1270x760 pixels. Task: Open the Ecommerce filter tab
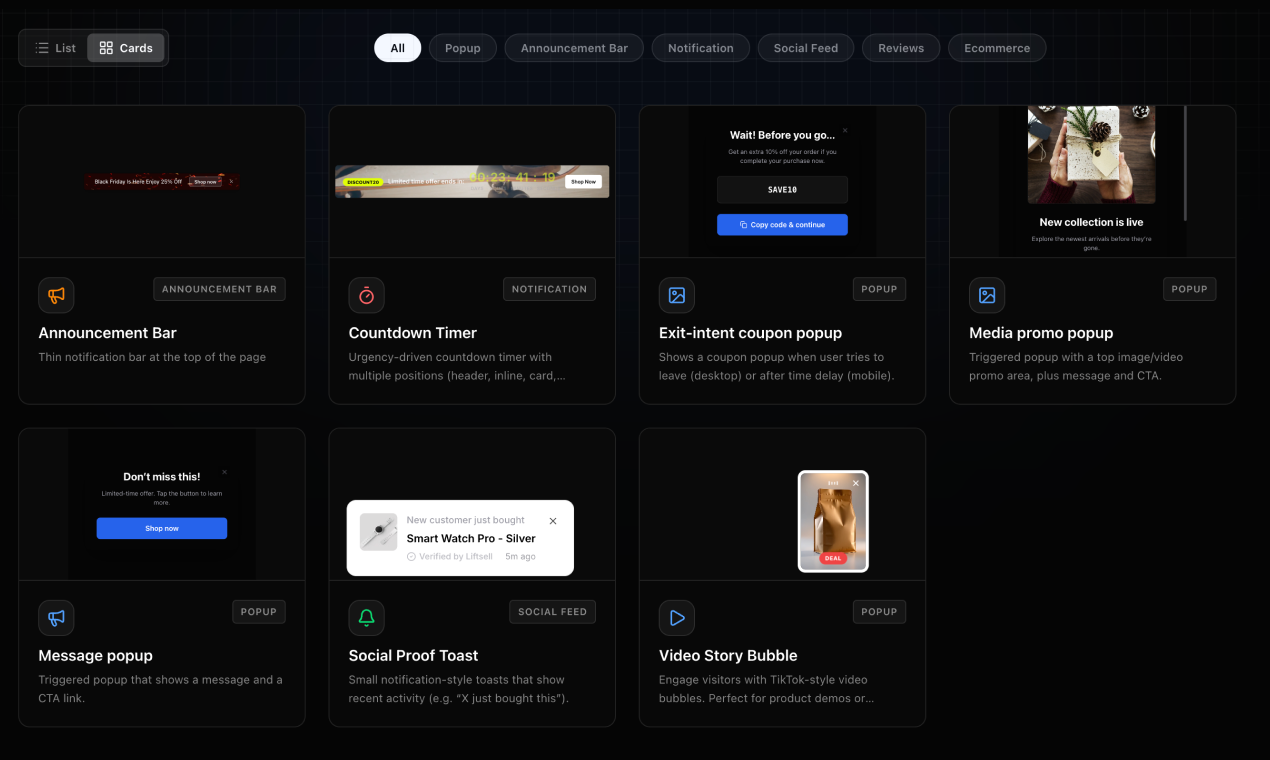click(x=997, y=47)
